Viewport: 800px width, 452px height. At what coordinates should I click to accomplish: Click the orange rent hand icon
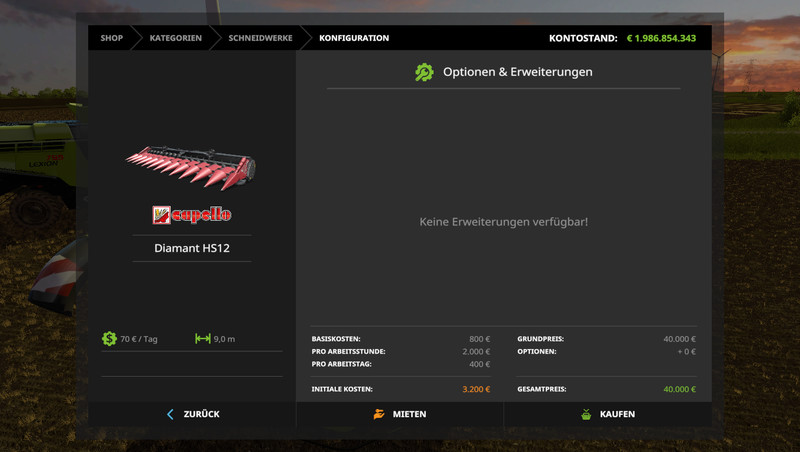coord(379,414)
